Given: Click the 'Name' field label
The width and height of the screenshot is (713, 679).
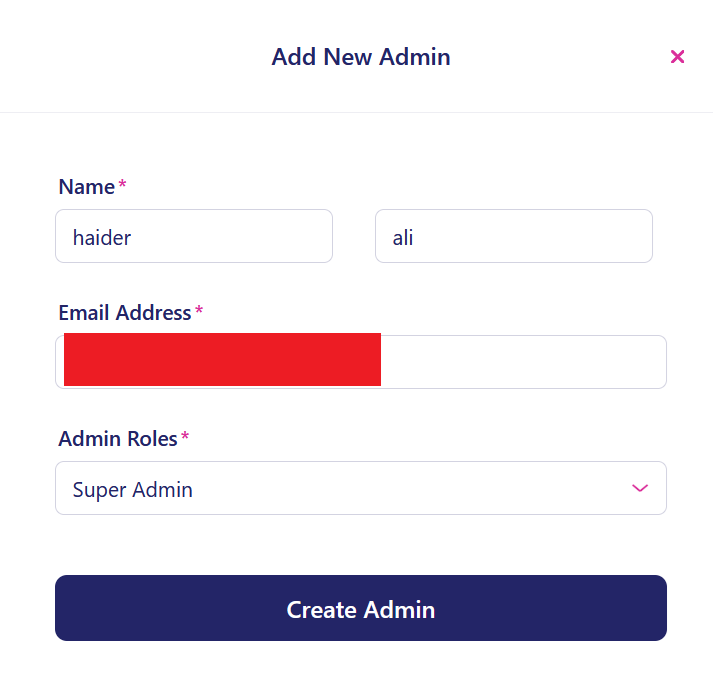Looking at the screenshot, I should [87, 187].
